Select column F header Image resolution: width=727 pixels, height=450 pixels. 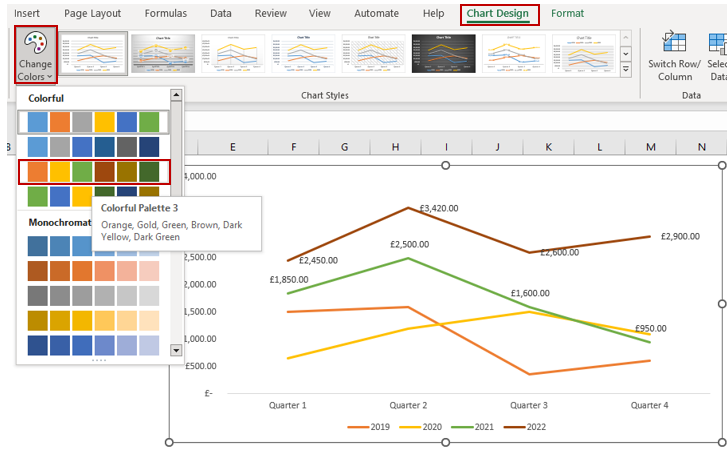293,147
